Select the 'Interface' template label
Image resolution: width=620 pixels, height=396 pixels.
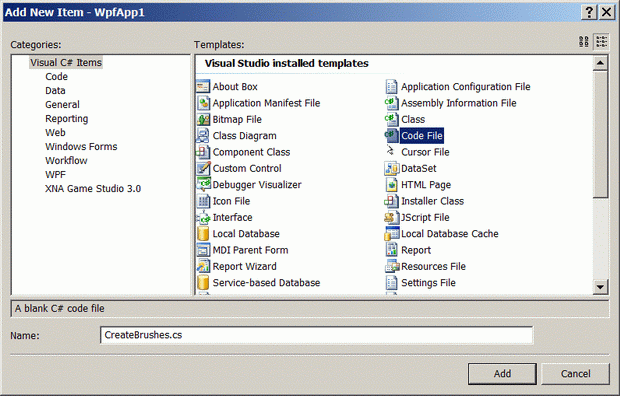pyautogui.click(x=232, y=218)
